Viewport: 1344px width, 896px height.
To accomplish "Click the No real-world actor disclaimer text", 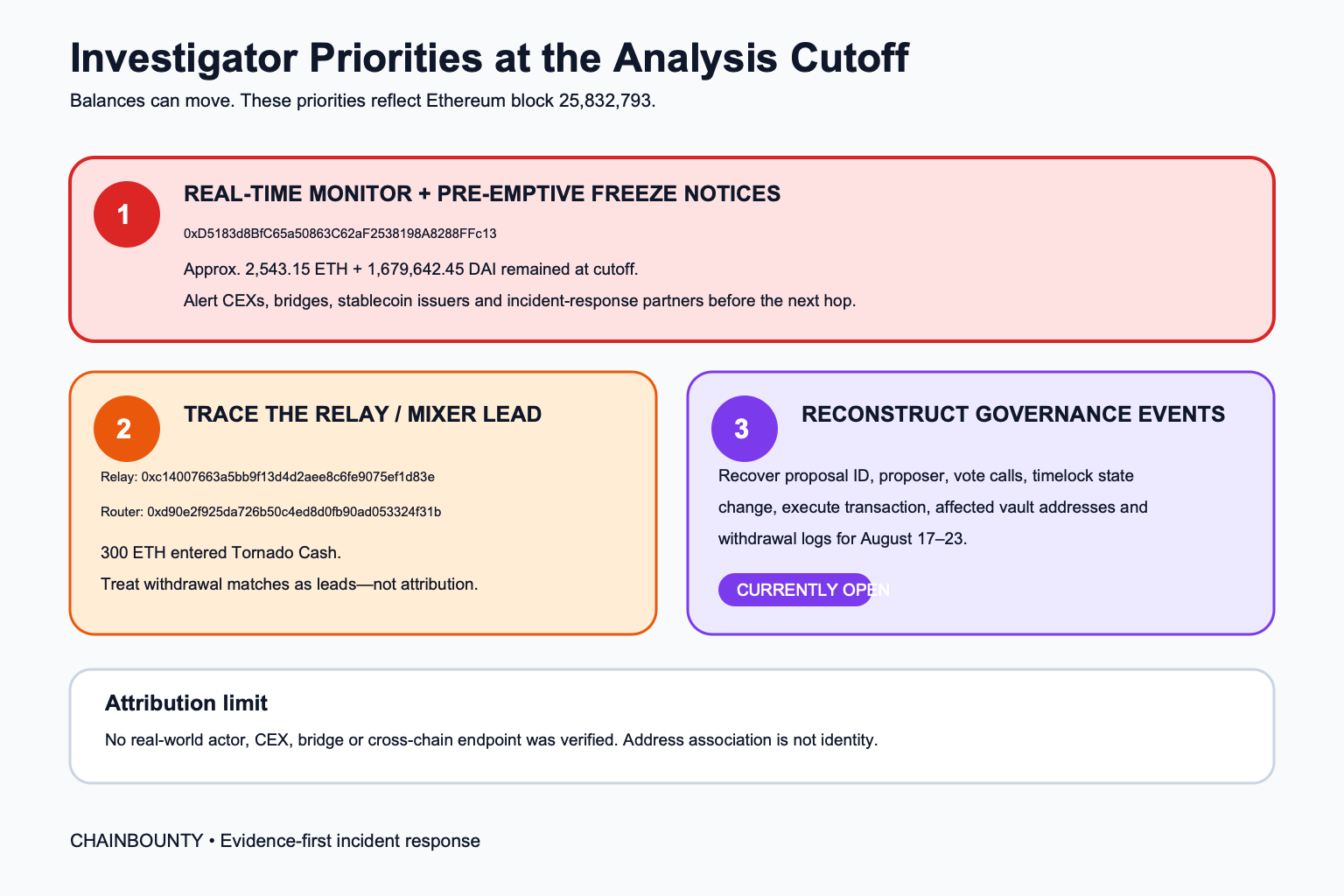I will tap(491, 739).
